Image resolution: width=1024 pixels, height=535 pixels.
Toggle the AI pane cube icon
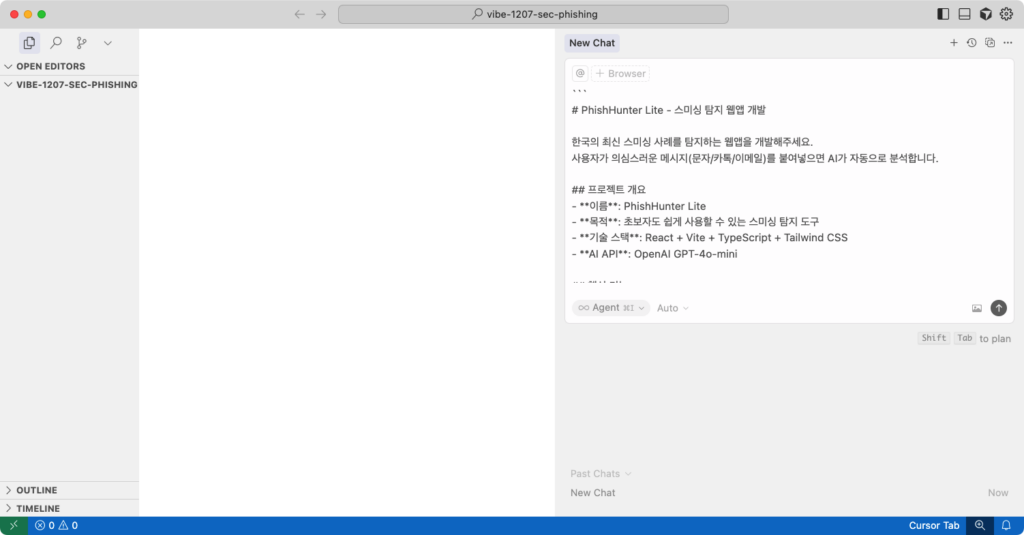click(985, 14)
